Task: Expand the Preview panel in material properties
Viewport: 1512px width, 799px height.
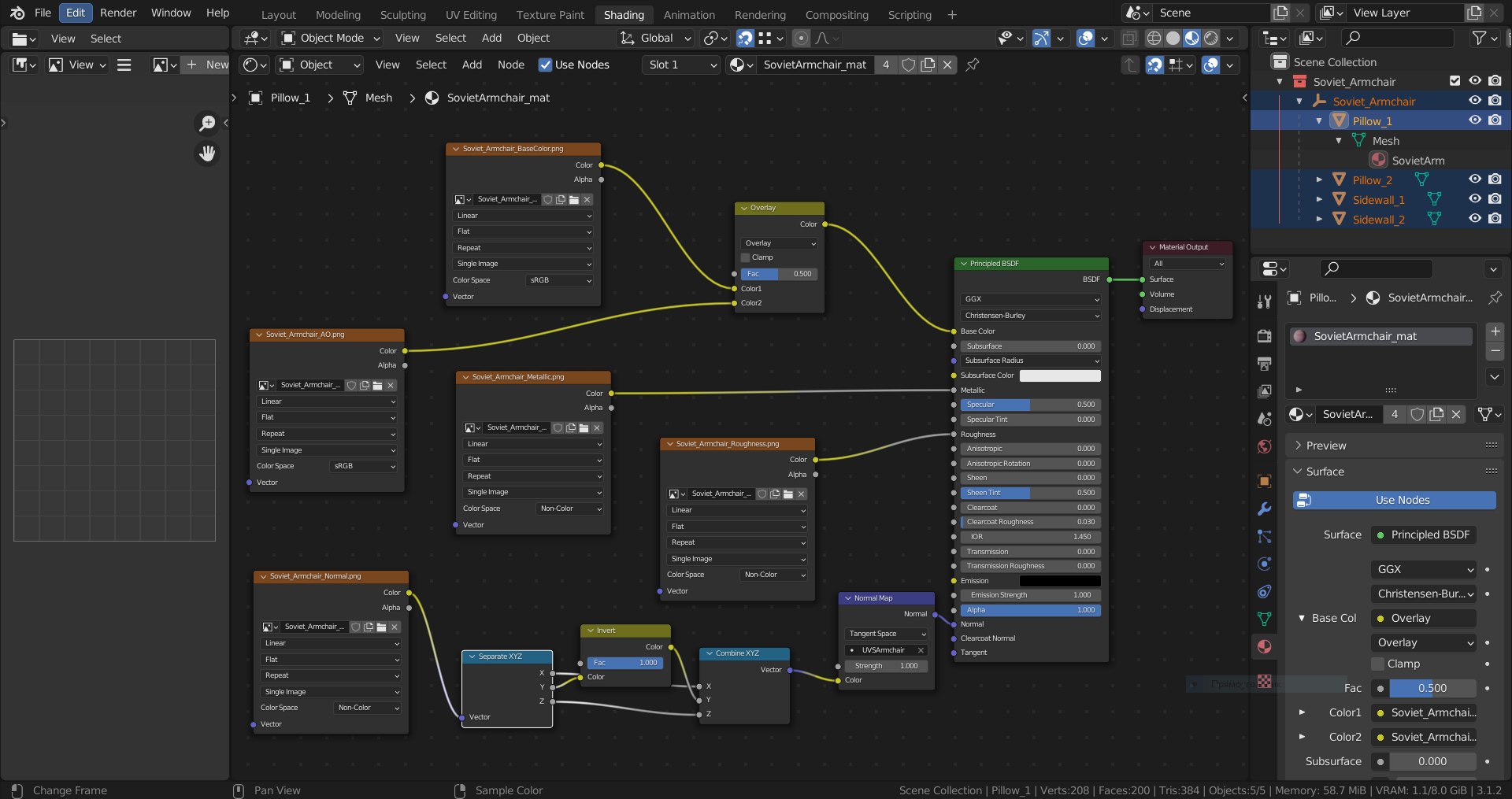Action: (1395, 446)
